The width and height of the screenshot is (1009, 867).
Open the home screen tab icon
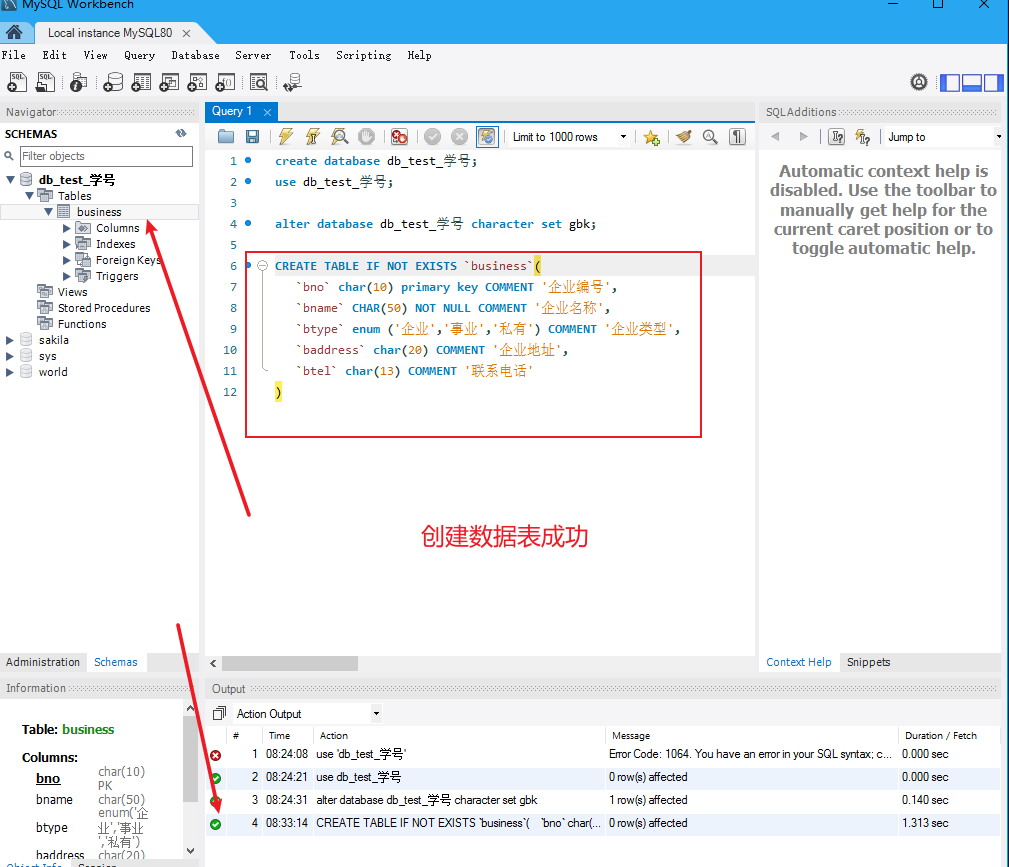14,32
